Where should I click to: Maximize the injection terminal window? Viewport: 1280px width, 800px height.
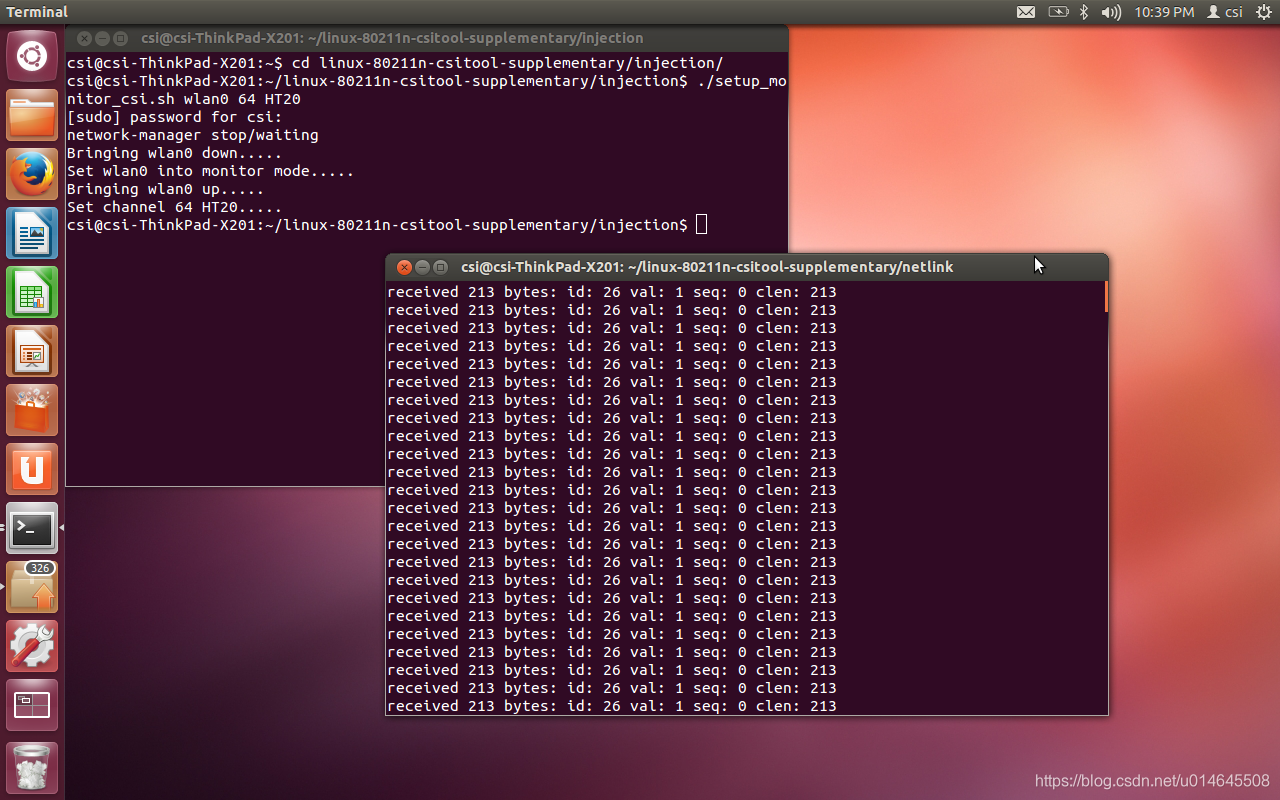[120, 38]
